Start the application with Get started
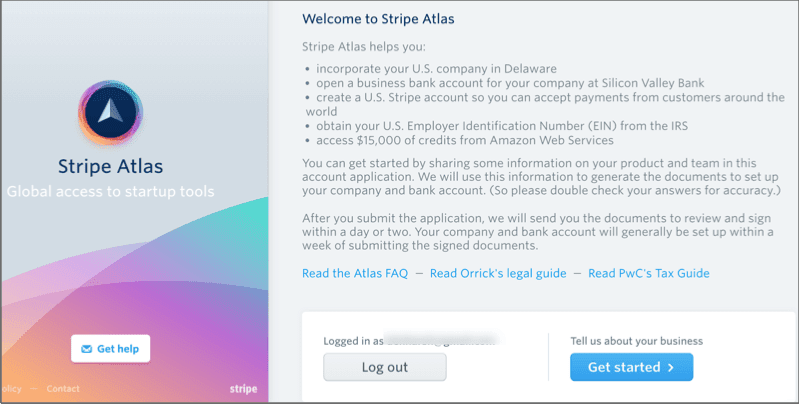799x404 pixels. click(631, 367)
